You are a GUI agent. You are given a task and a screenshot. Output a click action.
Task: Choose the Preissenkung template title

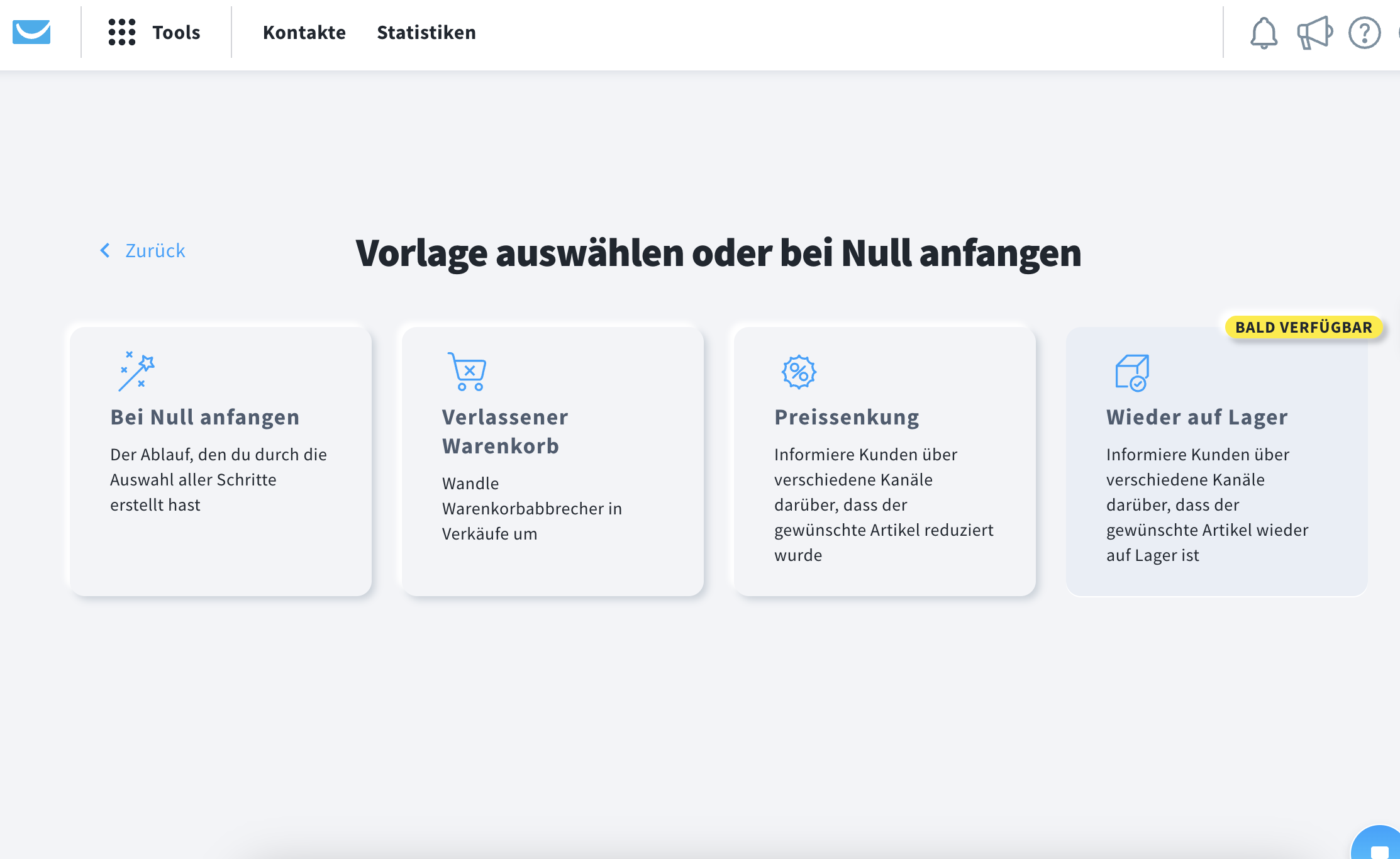click(x=847, y=418)
